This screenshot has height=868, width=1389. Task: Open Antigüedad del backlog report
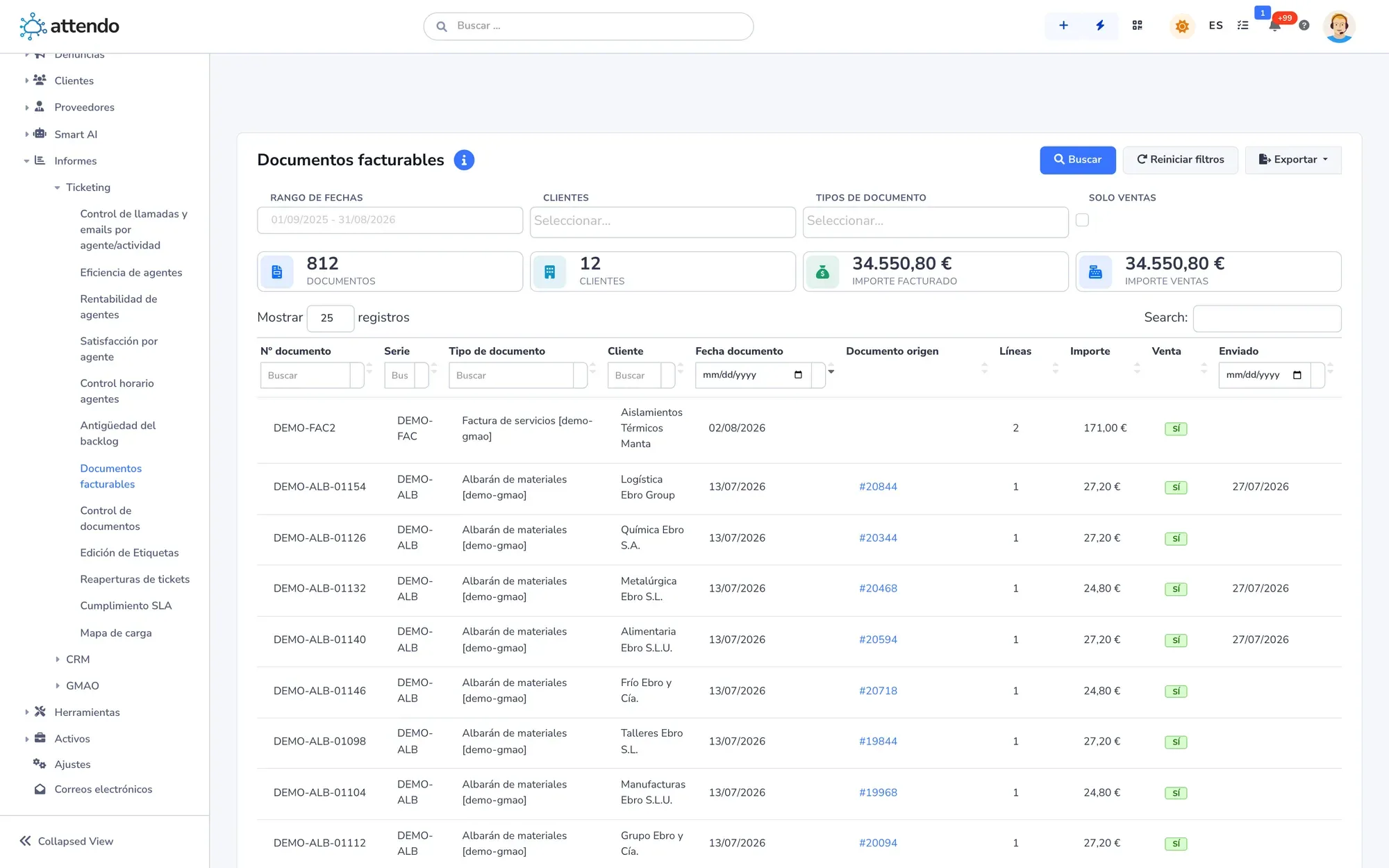[x=118, y=433]
